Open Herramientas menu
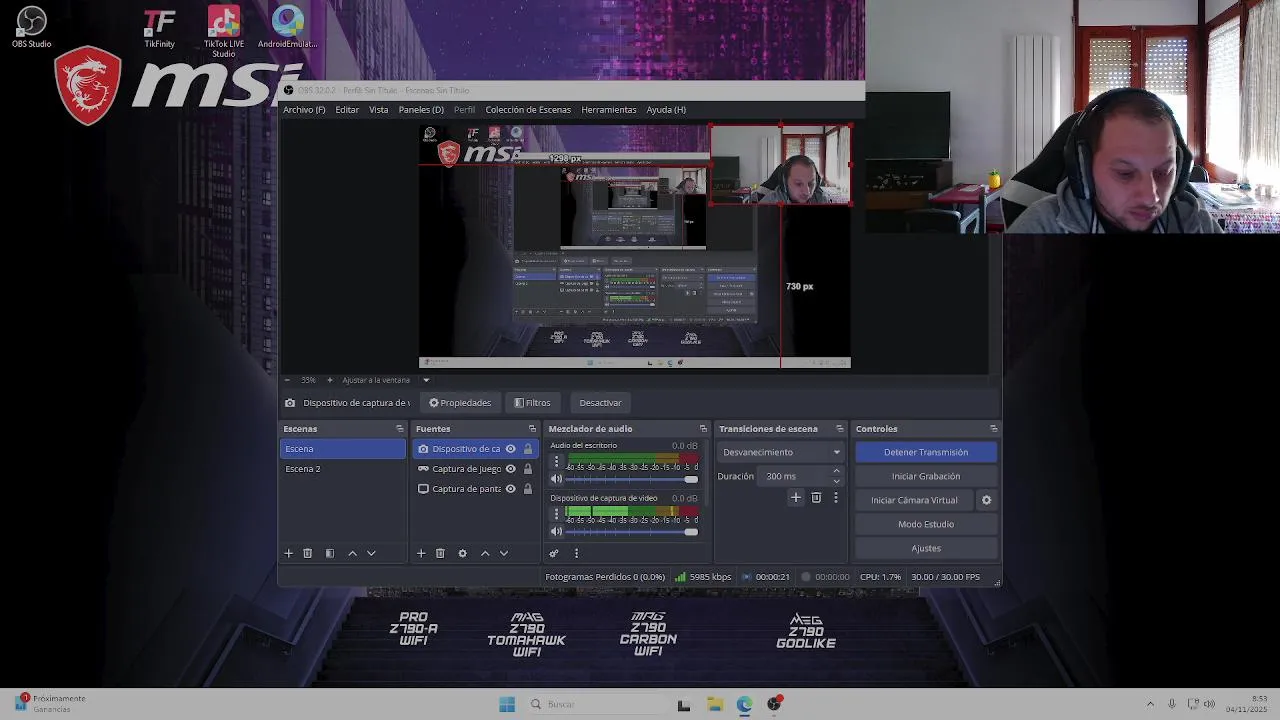 pos(608,110)
